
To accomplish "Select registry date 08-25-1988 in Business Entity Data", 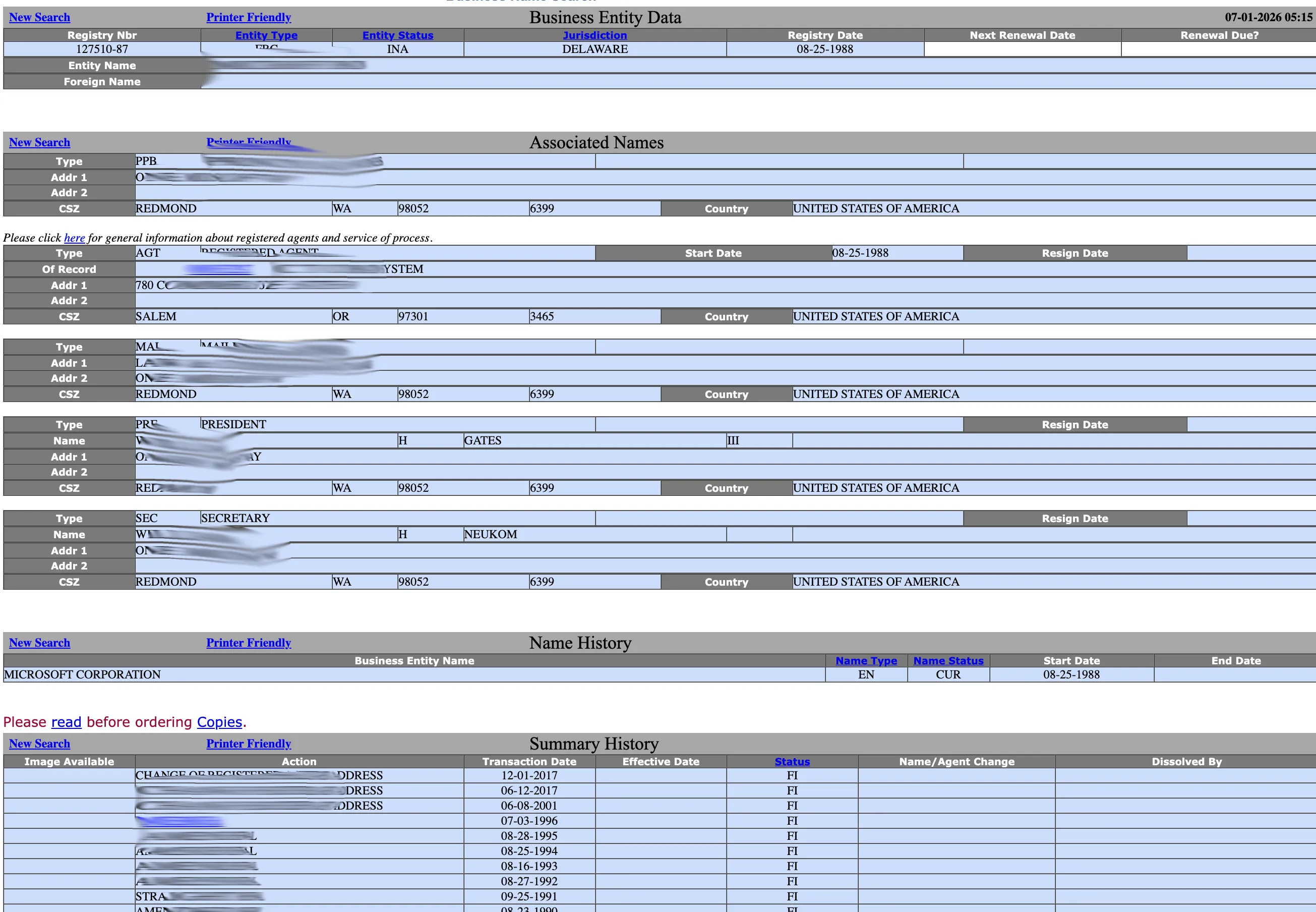I will (x=825, y=49).
